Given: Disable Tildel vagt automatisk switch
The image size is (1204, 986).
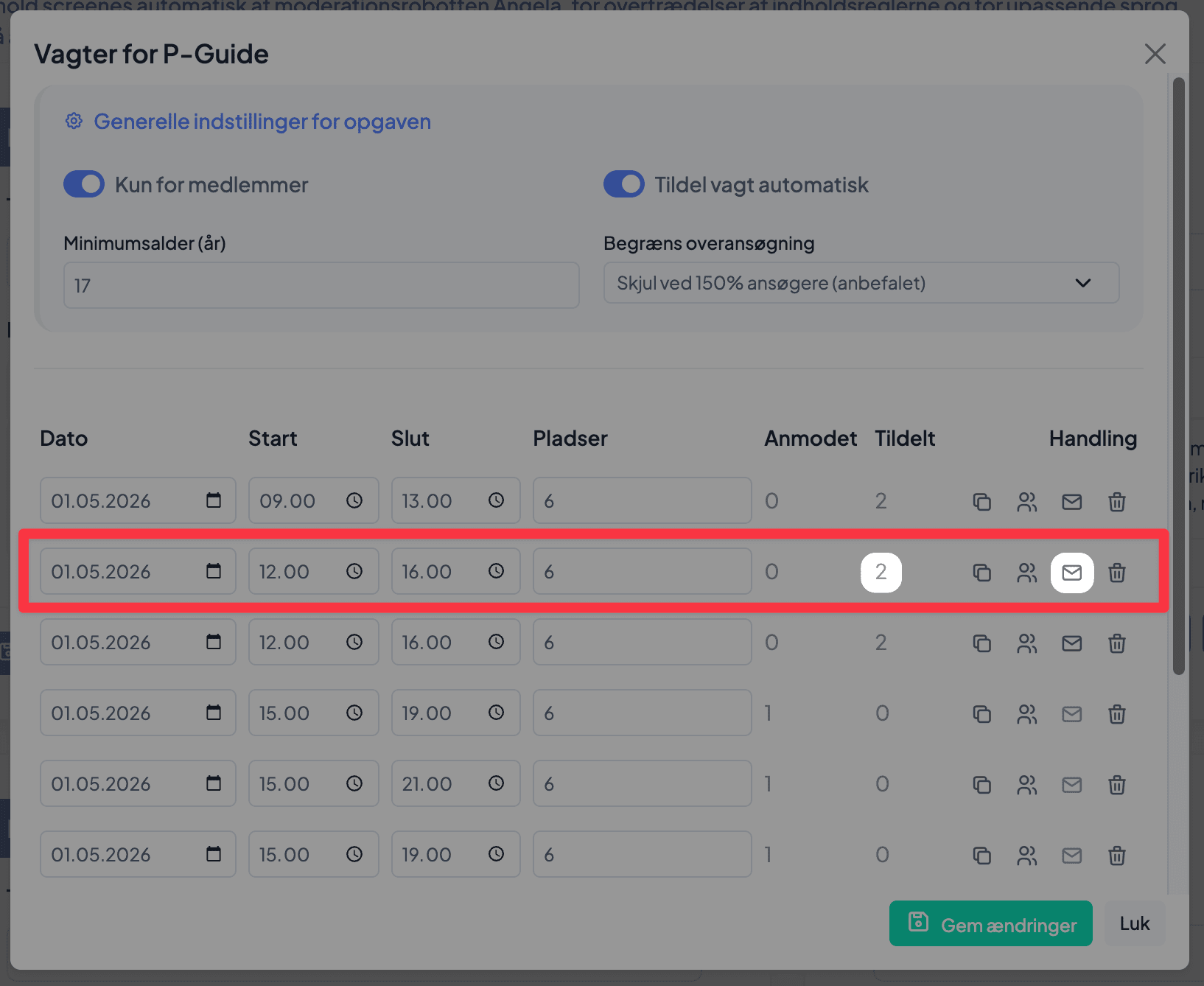Looking at the screenshot, I should point(624,184).
